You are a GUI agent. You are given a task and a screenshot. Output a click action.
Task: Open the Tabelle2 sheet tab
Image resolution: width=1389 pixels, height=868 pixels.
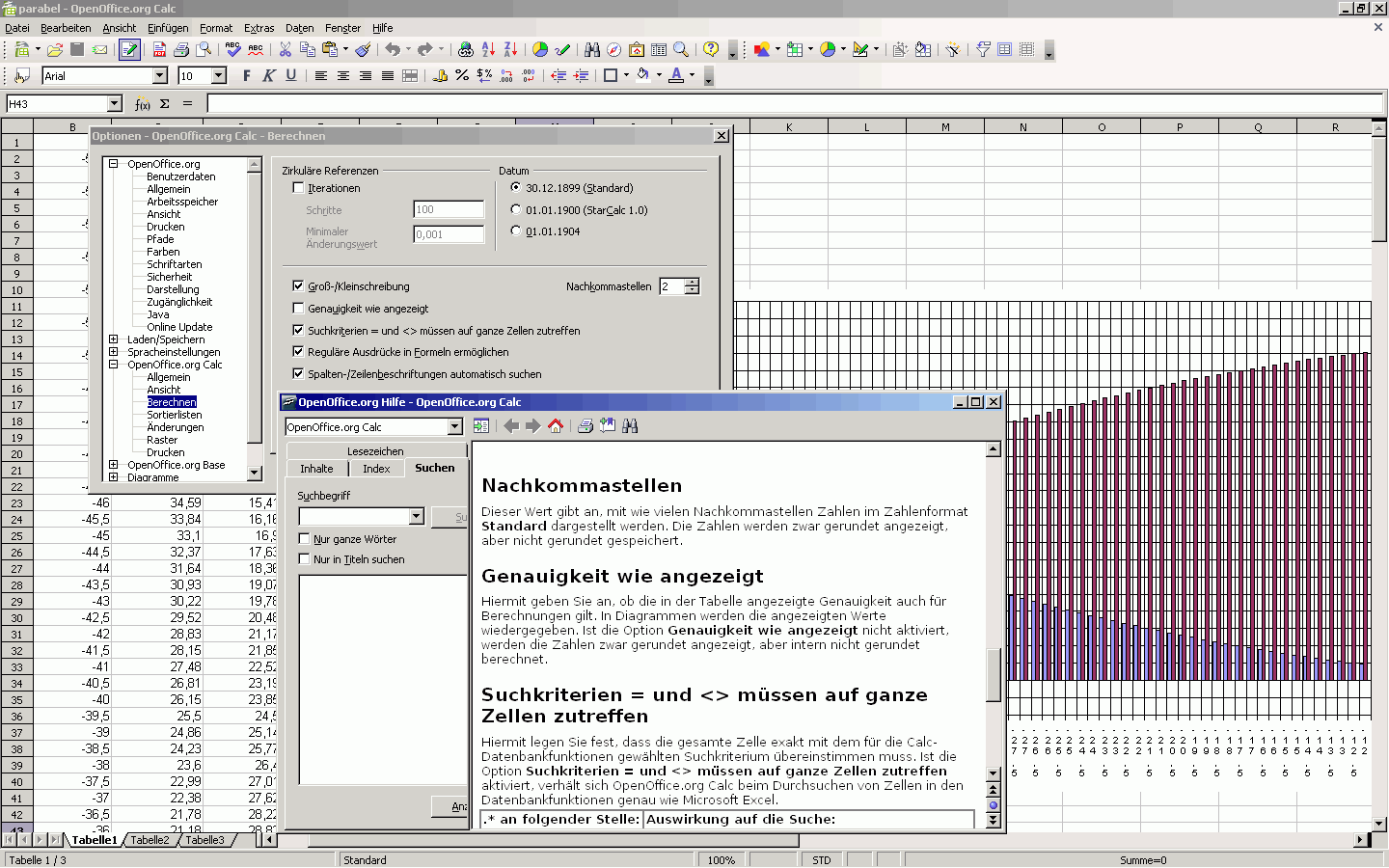pyautogui.click(x=150, y=840)
